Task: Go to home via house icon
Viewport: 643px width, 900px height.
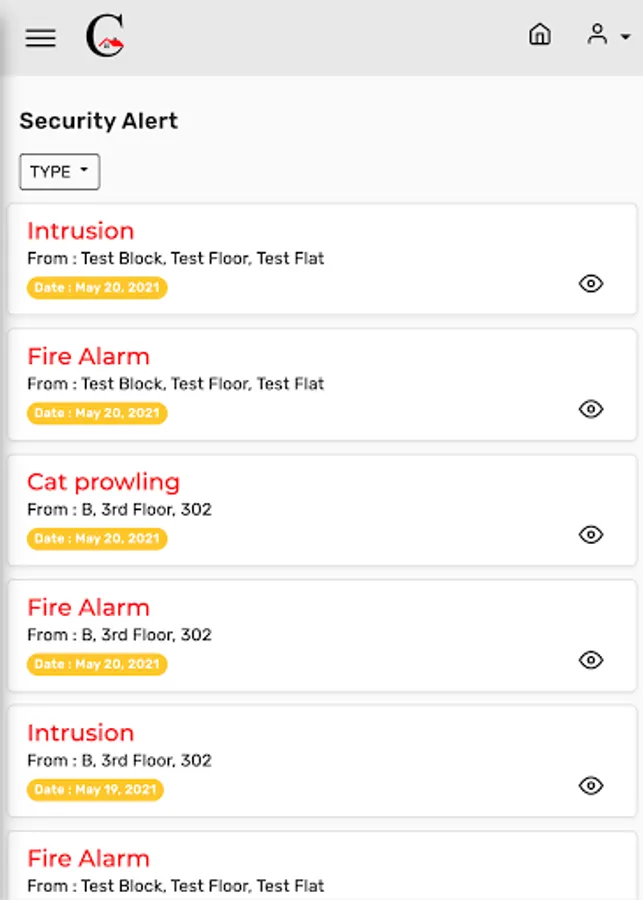Action: tap(539, 35)
